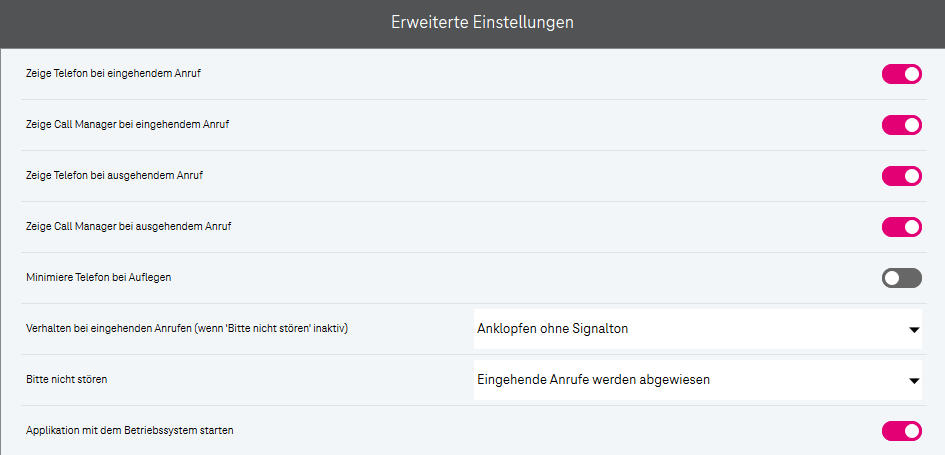Select the 'Zeige Call Manager bei eingehendem Anruf' label
This screenshot has width=945, height=455.
(133, 125)
